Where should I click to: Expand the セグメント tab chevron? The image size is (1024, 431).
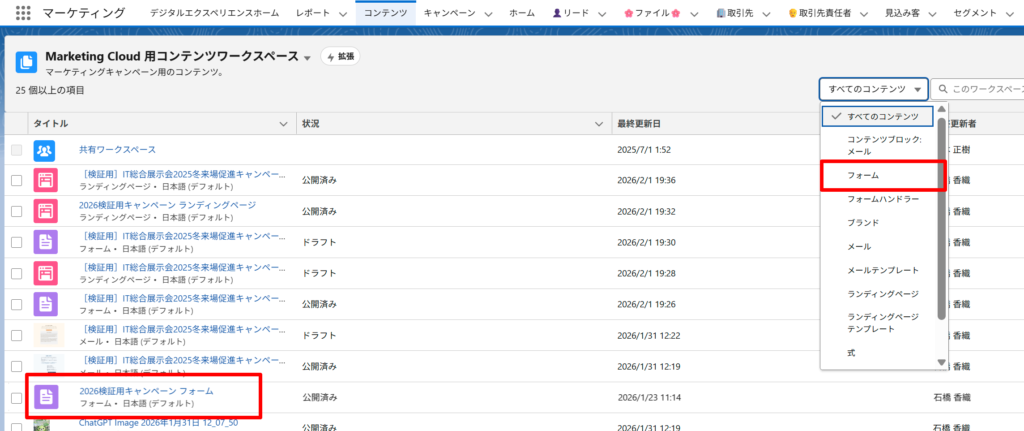pyautogui.click(x=1009, y=14)
